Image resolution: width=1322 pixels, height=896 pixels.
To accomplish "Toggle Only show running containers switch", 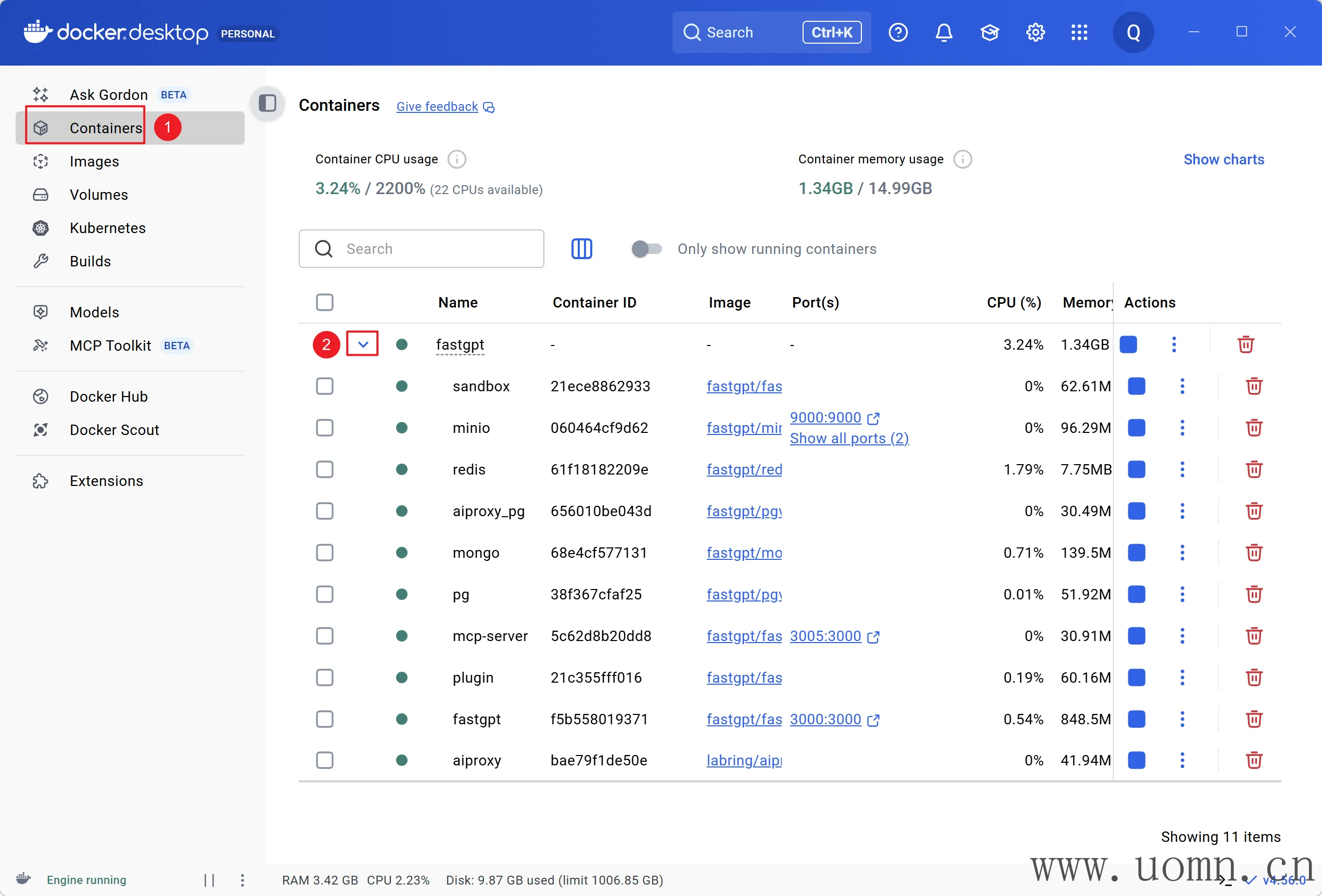I will click(x=647, y=248).
